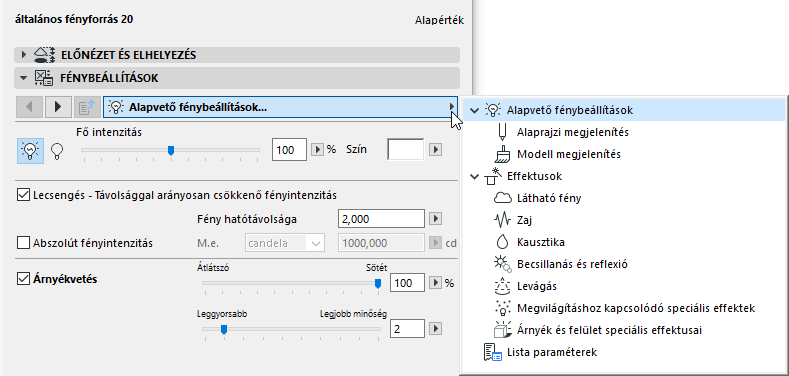Collapse the Effektusok tree group
The image size is (789, 376).
tap(474, 176)
